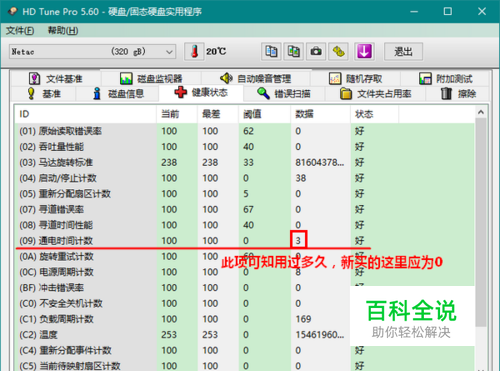Screen dimensions: 500x371
Task: Open the options wrench icon
Action: [338, 52]
